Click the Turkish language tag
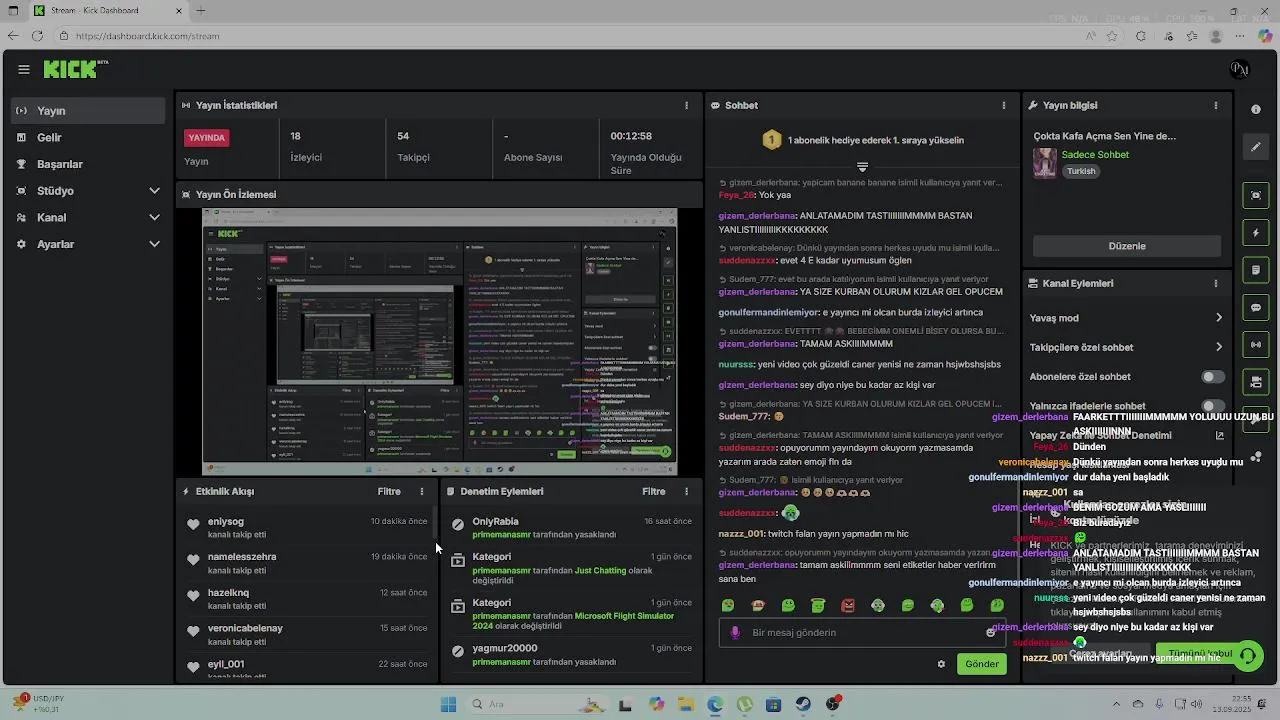1280x720 pixels. click(1081, 171)
